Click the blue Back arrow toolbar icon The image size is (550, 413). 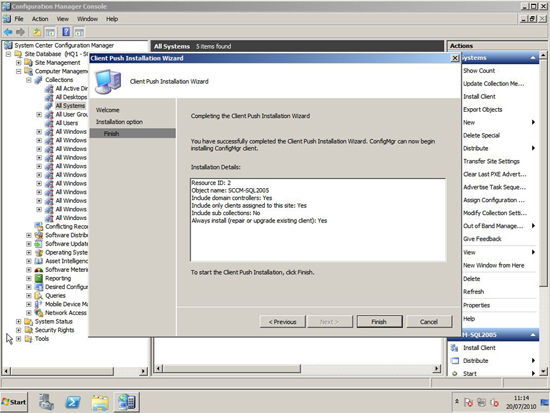[x=8, y=32]
